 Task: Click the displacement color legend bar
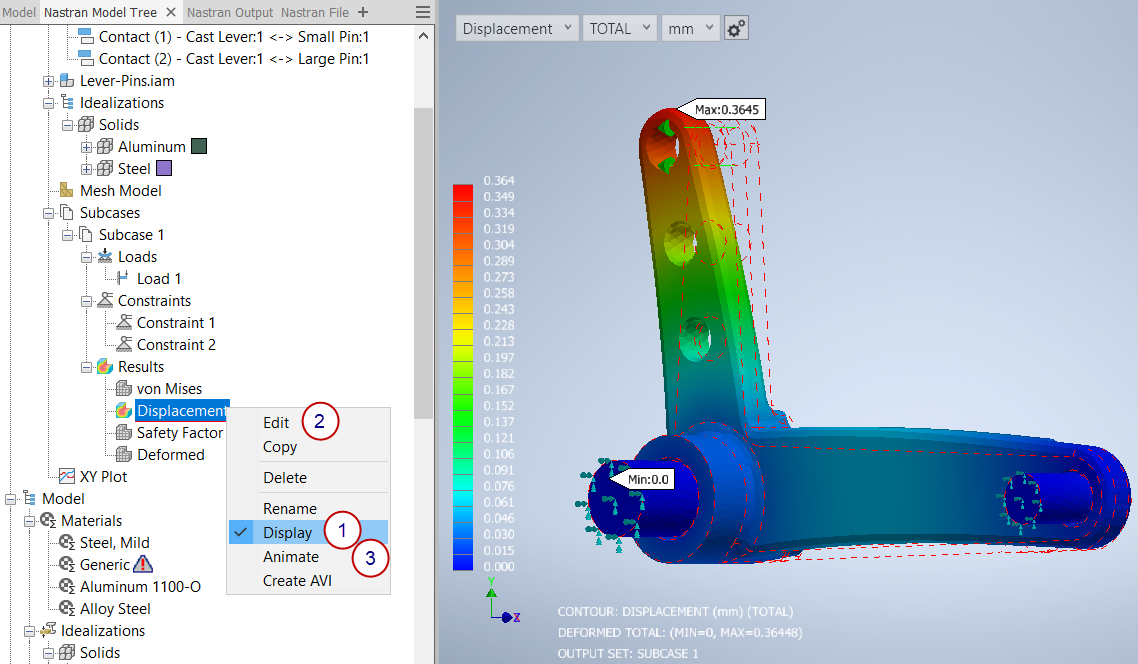coord(463,377)
